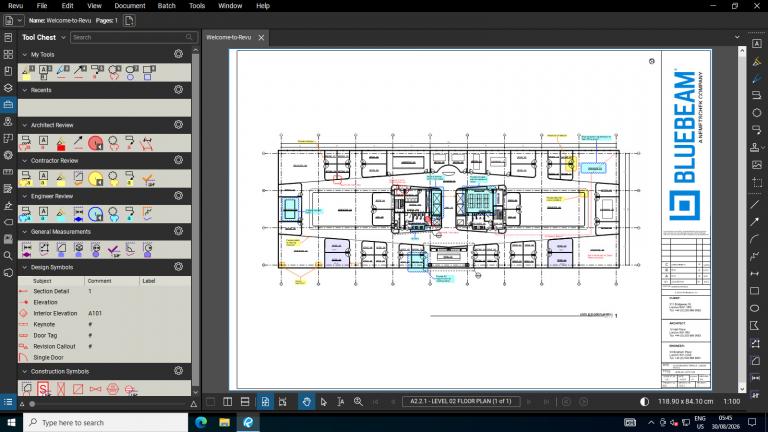The image size is (768, 432).
Task: Collapse the Engineer Review section
Action: 25,196
